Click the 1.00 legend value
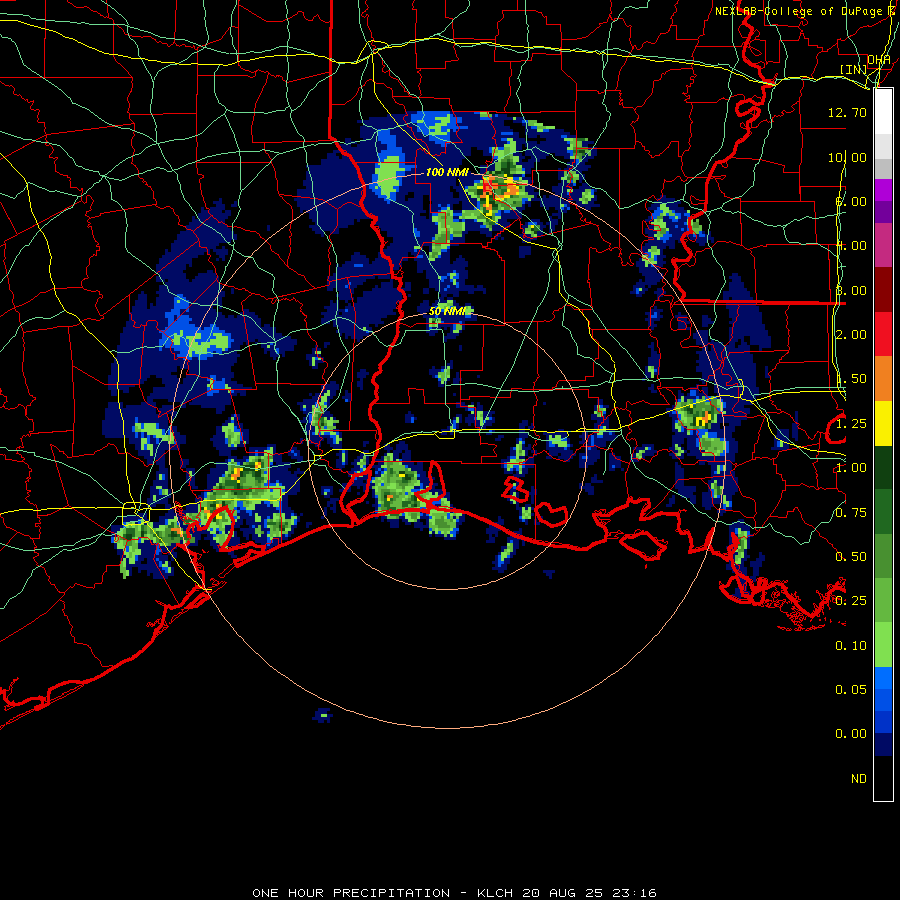Viewport: 900px width, 900px height. [x=851, y=468]
